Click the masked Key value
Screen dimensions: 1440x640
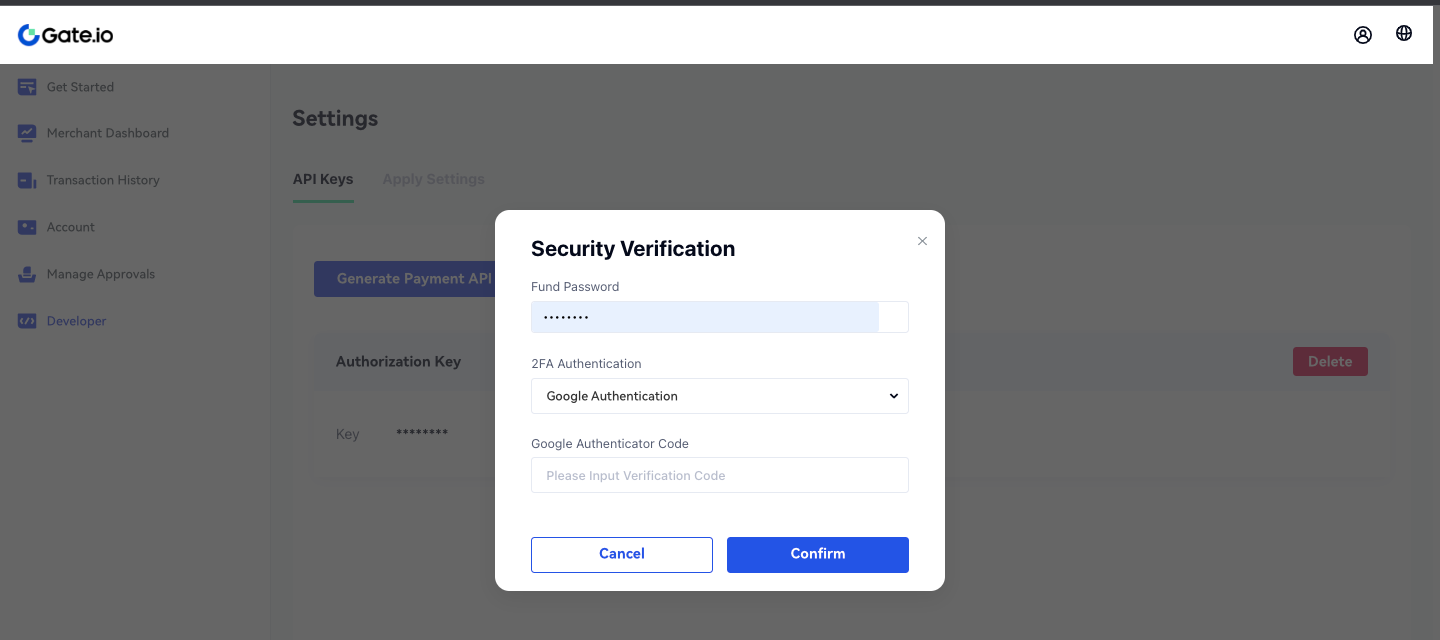pos(422,433)
